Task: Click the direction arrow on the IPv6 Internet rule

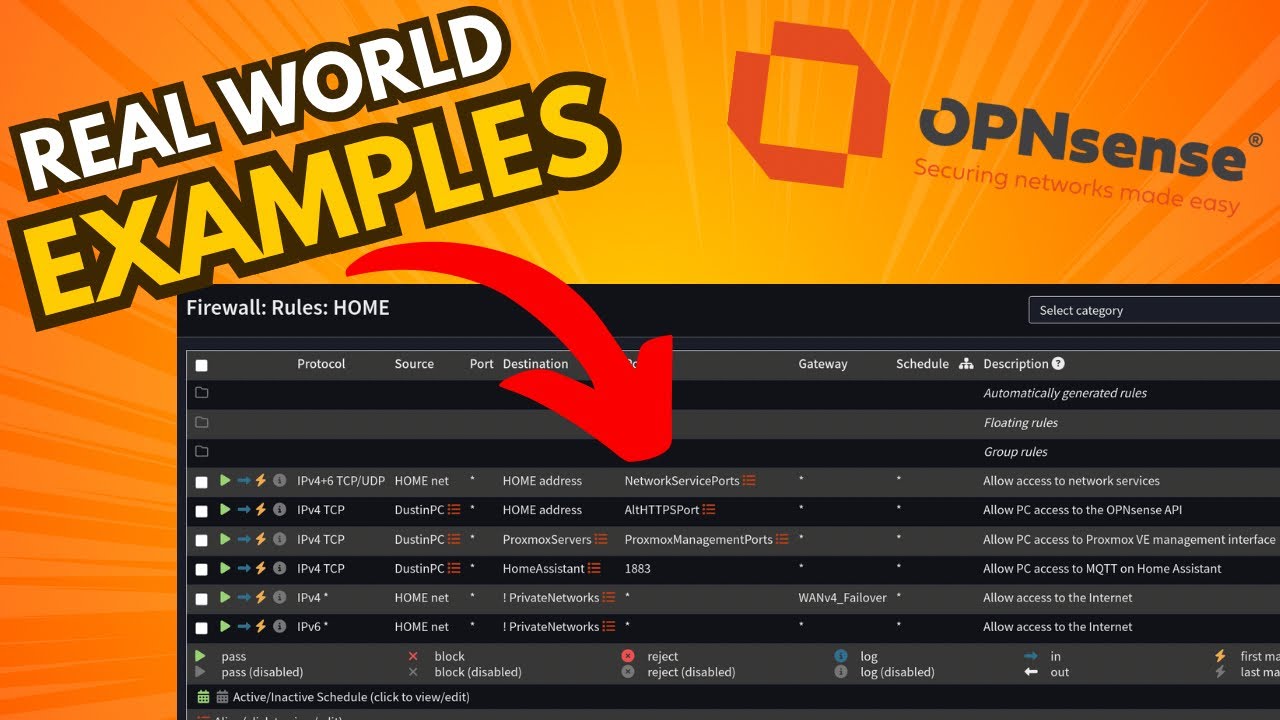Action: pyautogui.click(x=244, y=627)
